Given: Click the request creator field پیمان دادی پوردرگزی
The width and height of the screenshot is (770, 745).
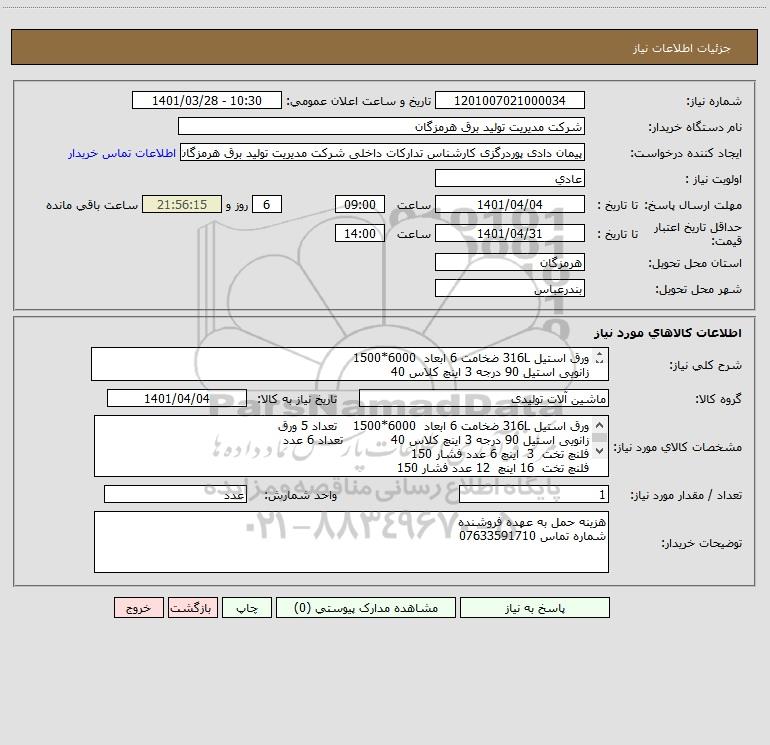Looking at the screenshot, I should (382, 153).
